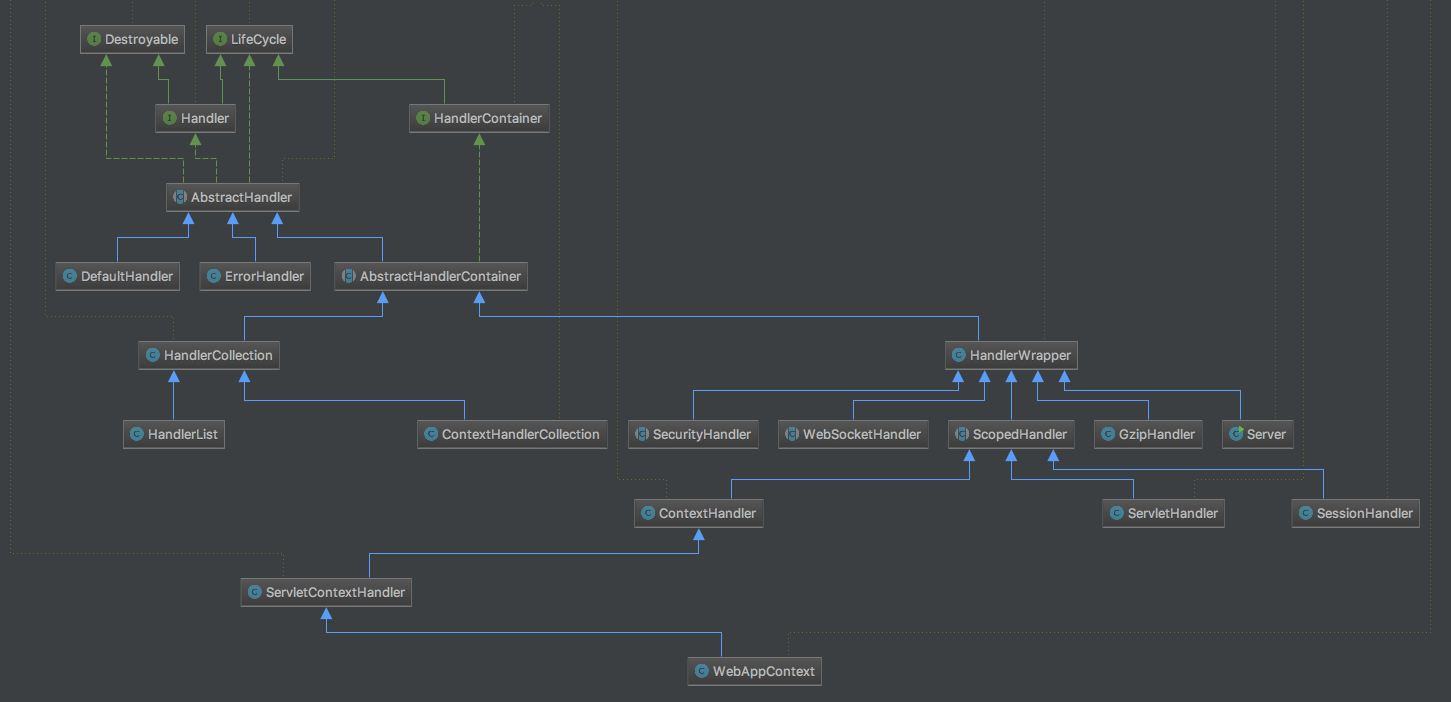Select the AbstractHandlerContainer node

point(431,277)
